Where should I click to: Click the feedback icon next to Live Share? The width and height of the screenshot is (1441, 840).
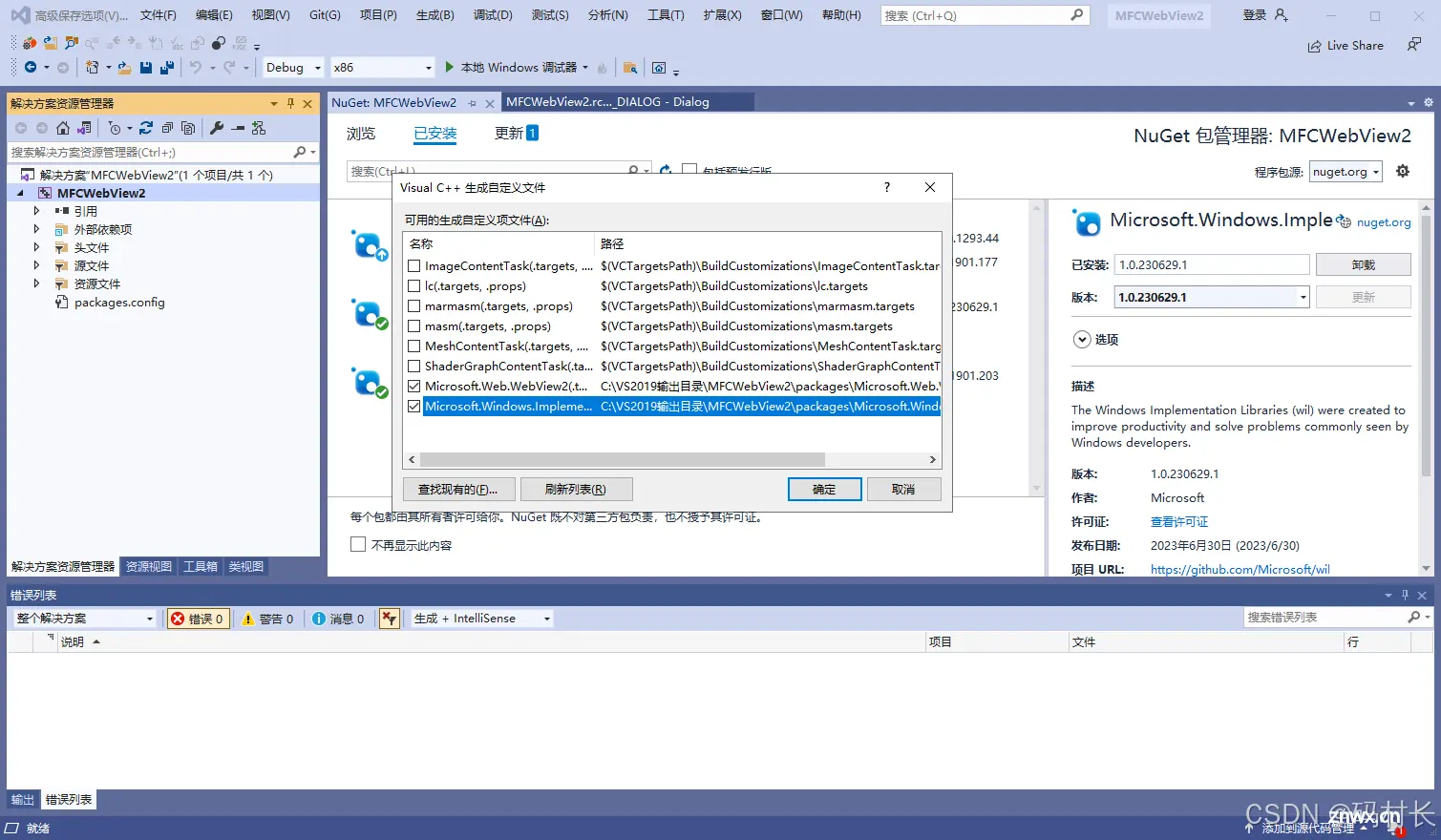(1414, 45)
